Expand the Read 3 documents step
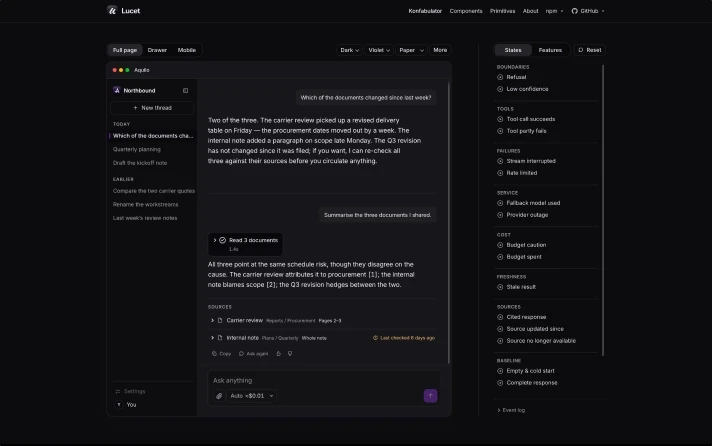Viewport: 712px width, 446px height. click(x=245, y=244)
